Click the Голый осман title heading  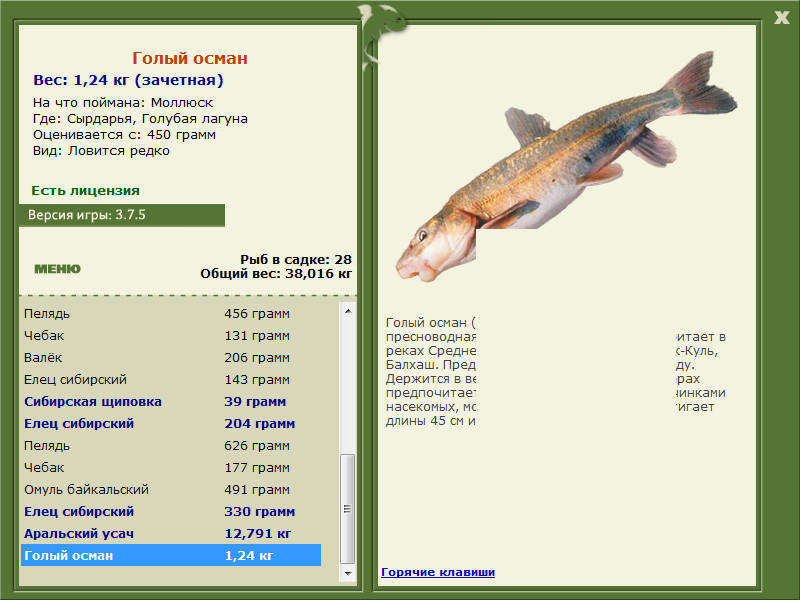[190, 58]
